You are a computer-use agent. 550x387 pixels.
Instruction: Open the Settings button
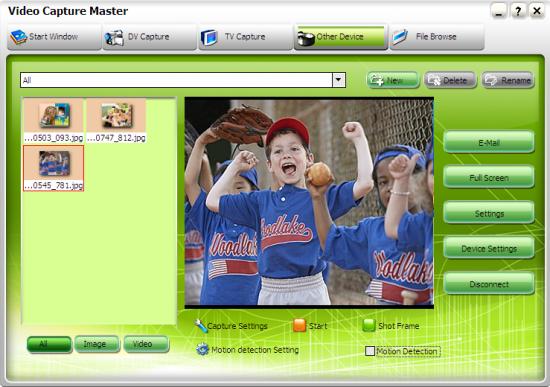[x=489, y=213]
